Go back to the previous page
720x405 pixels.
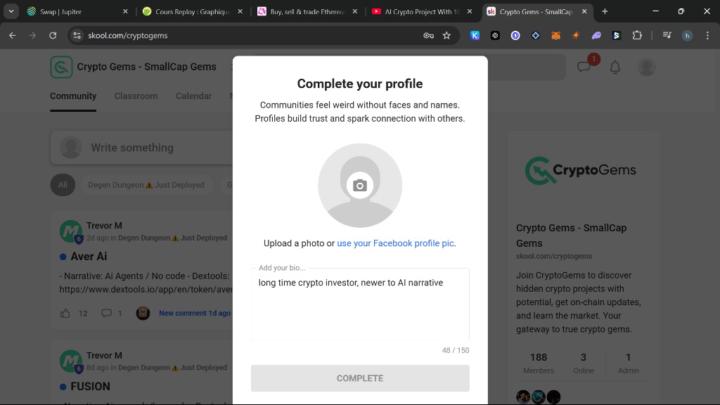pyautogui.click(x=12, y=35)
